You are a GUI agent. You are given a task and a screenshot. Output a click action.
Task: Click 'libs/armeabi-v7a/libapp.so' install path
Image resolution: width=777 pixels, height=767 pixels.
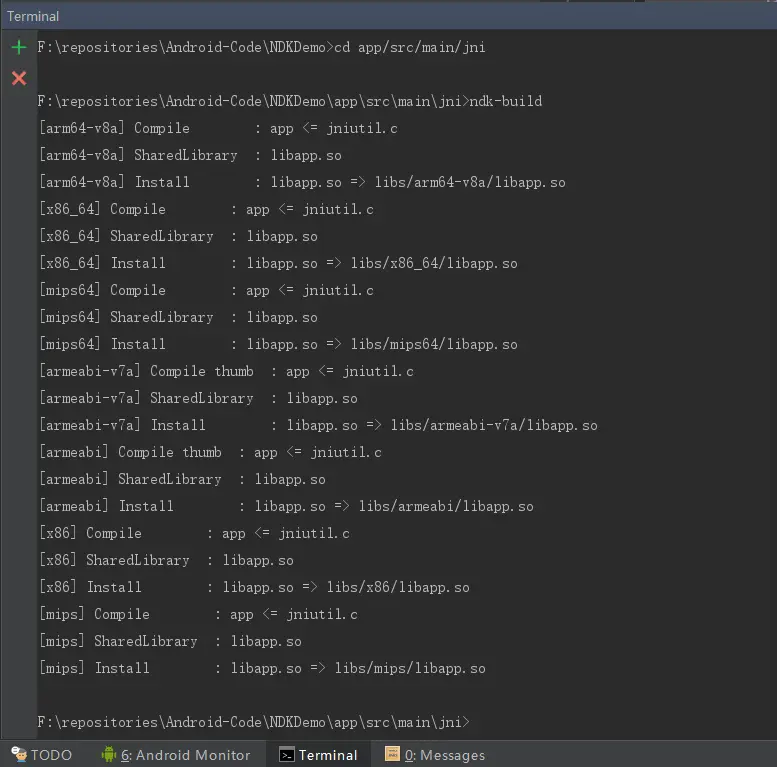494,426
